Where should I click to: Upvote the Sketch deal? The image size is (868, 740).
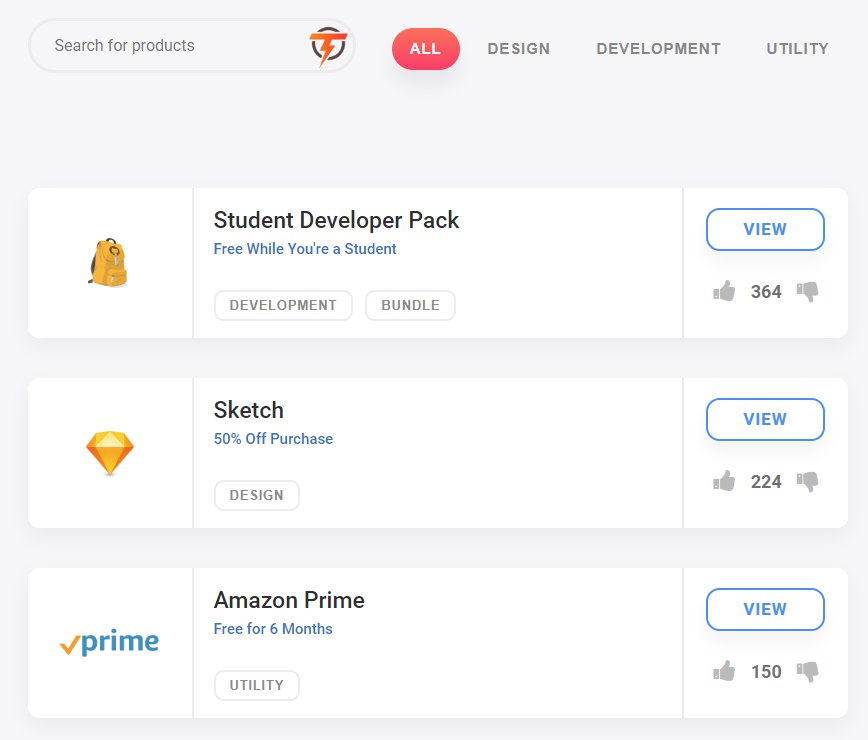point(724,481)
